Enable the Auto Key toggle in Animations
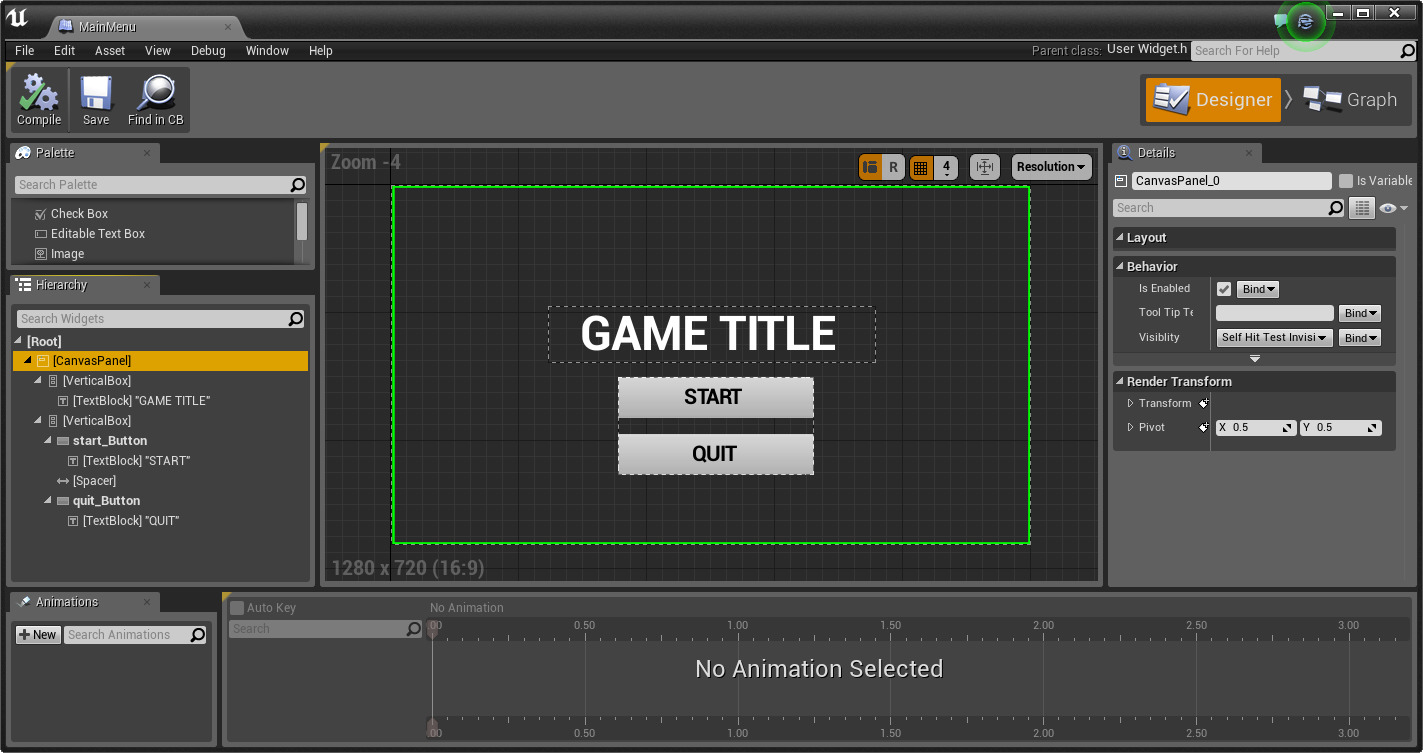 (237, 607)
